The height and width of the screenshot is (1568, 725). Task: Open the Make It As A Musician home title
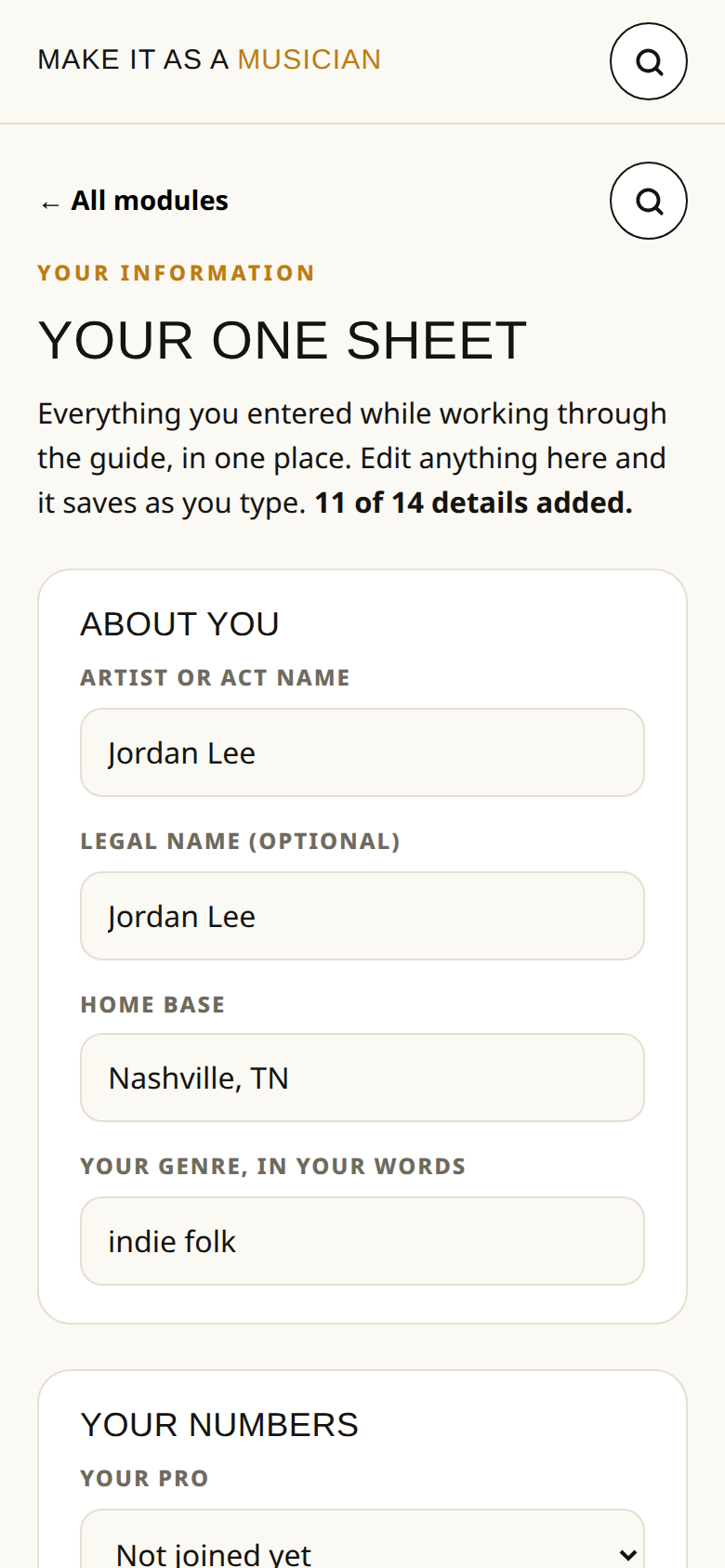tap(209, 59)
